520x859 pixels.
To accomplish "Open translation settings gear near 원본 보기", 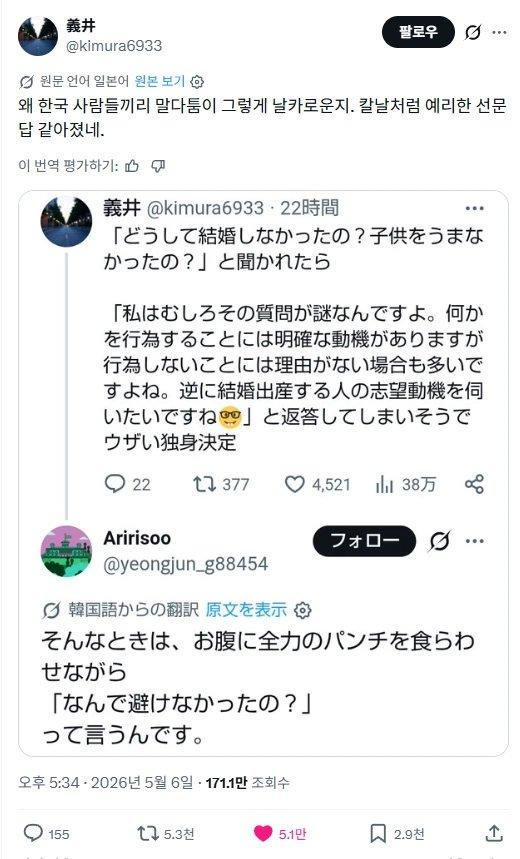I will 197,82.
